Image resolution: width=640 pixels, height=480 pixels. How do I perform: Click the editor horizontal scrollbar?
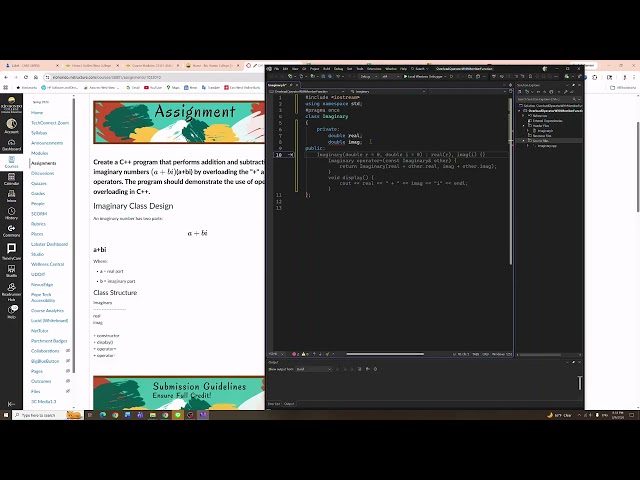[385, 354]
